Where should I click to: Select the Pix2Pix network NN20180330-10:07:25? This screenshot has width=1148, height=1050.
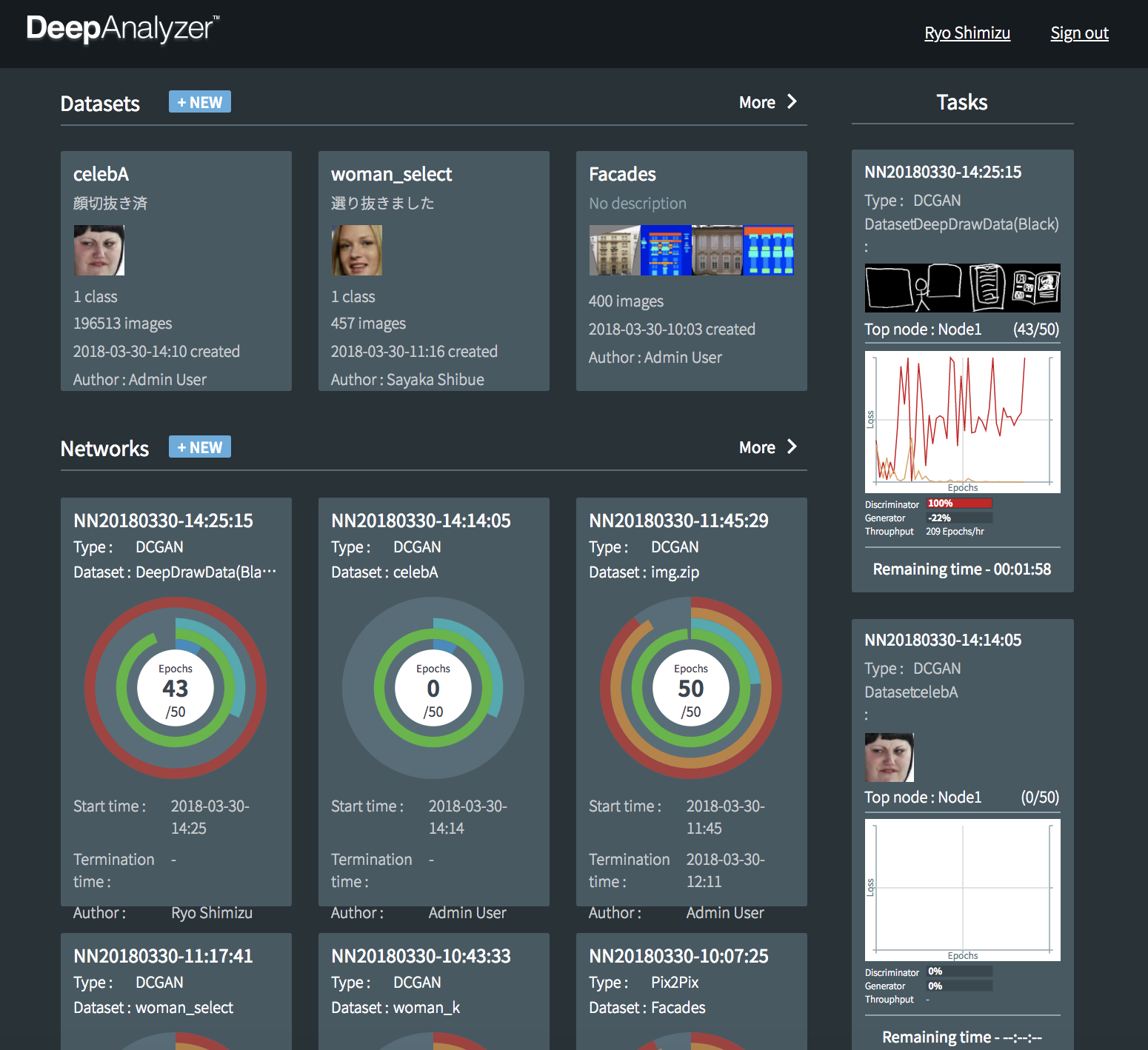[678, 956]
